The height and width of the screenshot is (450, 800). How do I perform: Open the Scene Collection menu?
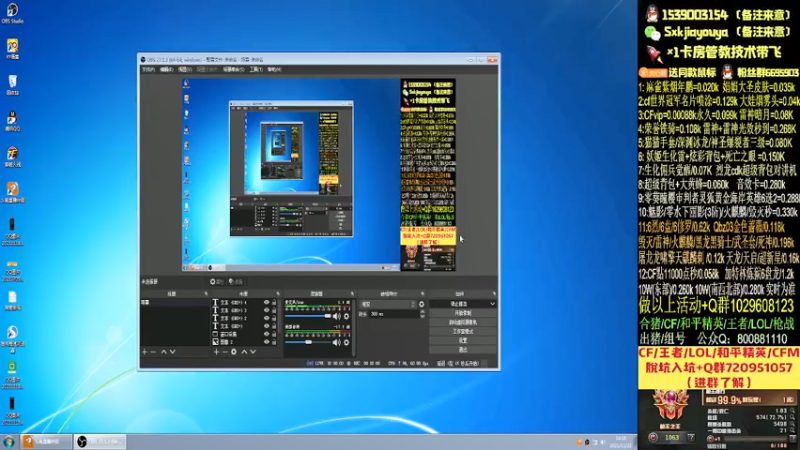pos(233,69)
